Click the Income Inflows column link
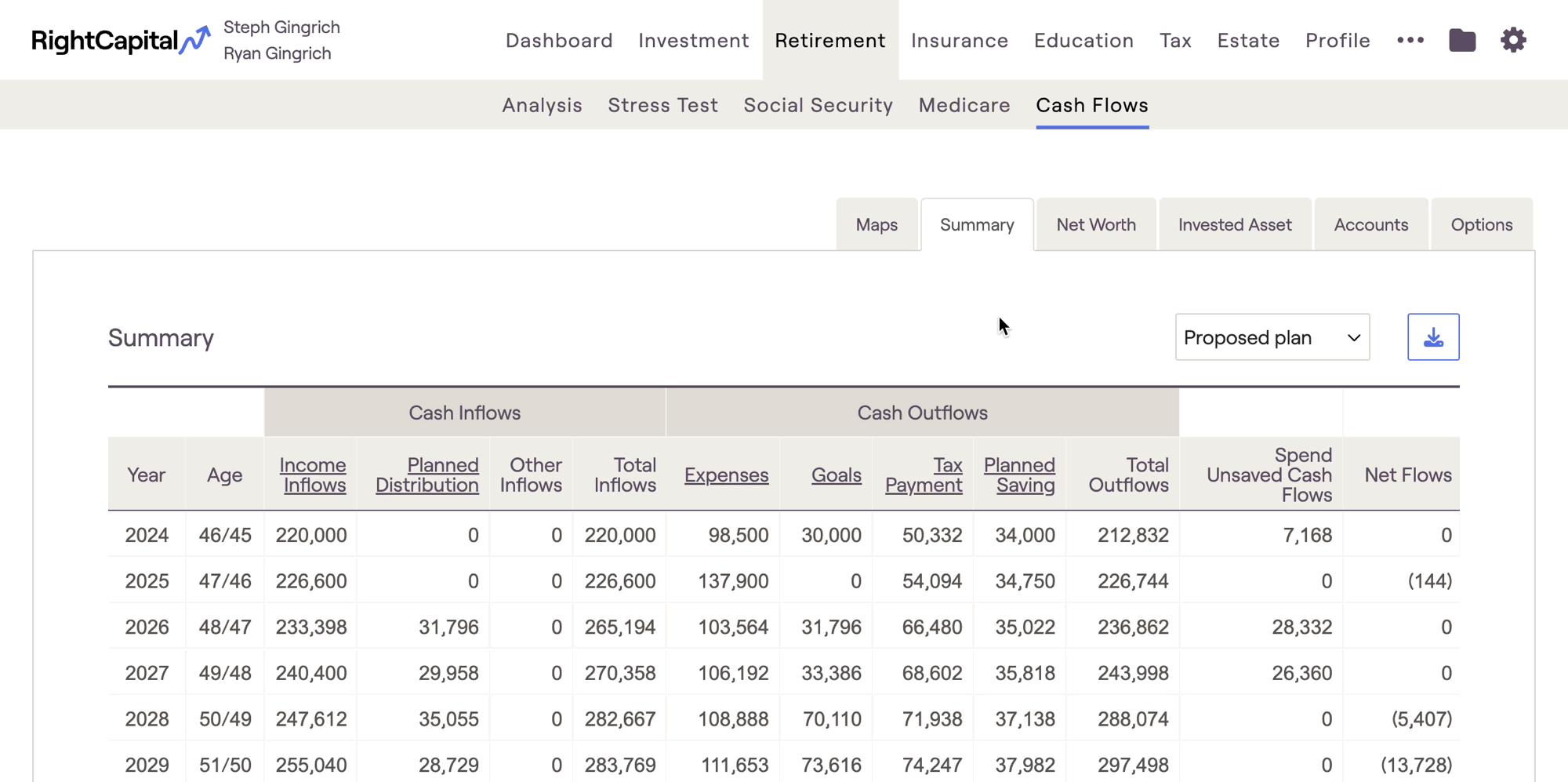The width and height of the screenshot is (1568, 782). 313,475
